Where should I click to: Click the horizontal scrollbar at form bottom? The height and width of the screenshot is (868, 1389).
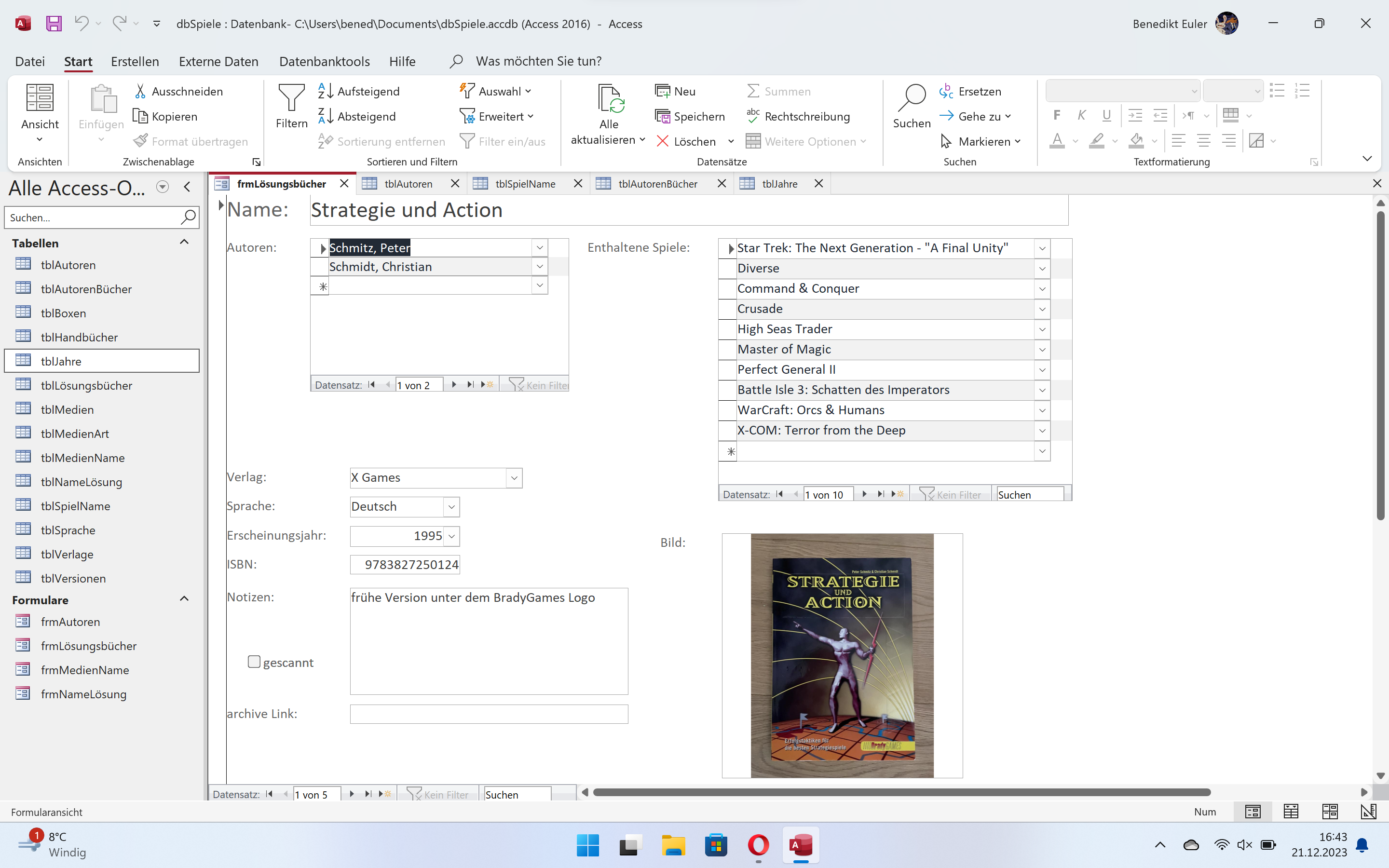(901, 792)
